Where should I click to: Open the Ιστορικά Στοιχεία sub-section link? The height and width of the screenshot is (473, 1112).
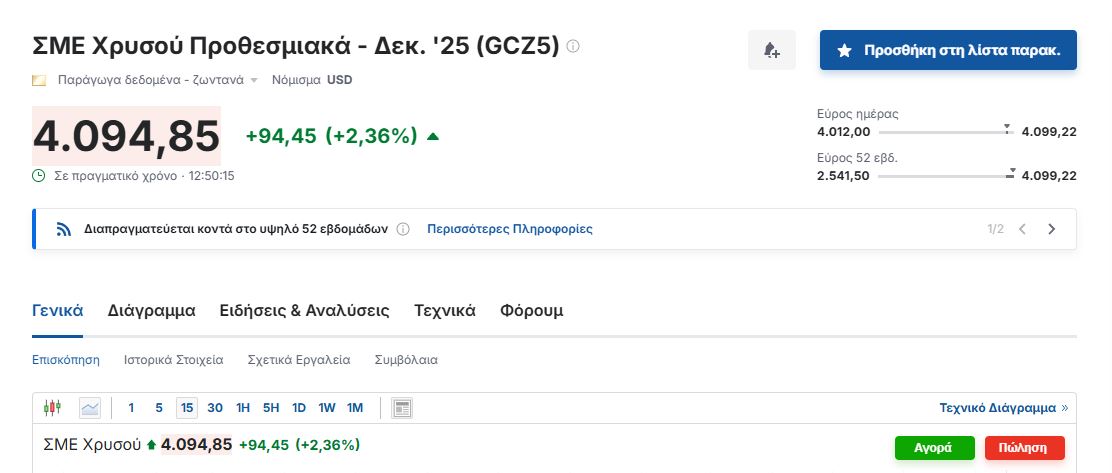point(173,359)
